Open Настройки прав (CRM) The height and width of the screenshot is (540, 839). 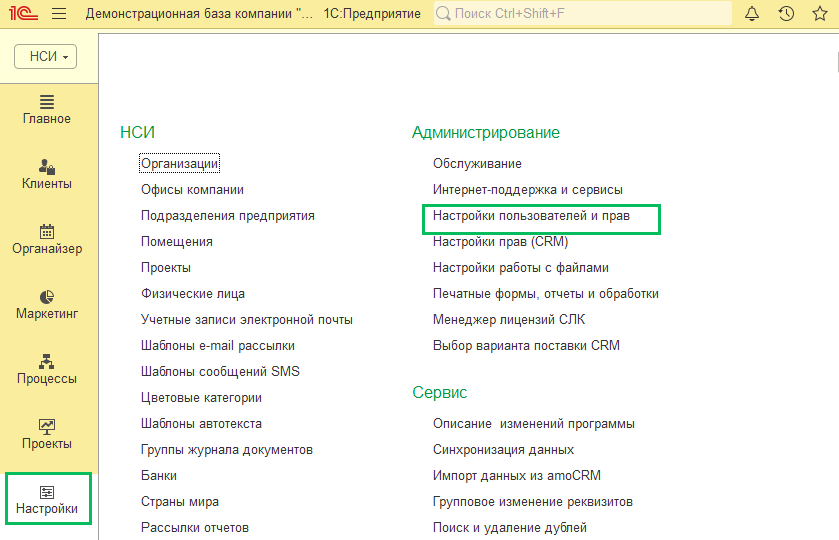click(x=500, y=241)
